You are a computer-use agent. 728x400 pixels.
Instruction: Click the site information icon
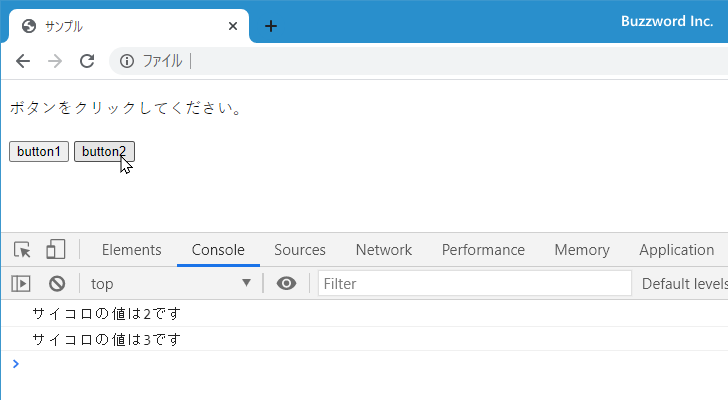tap(127, 61)
